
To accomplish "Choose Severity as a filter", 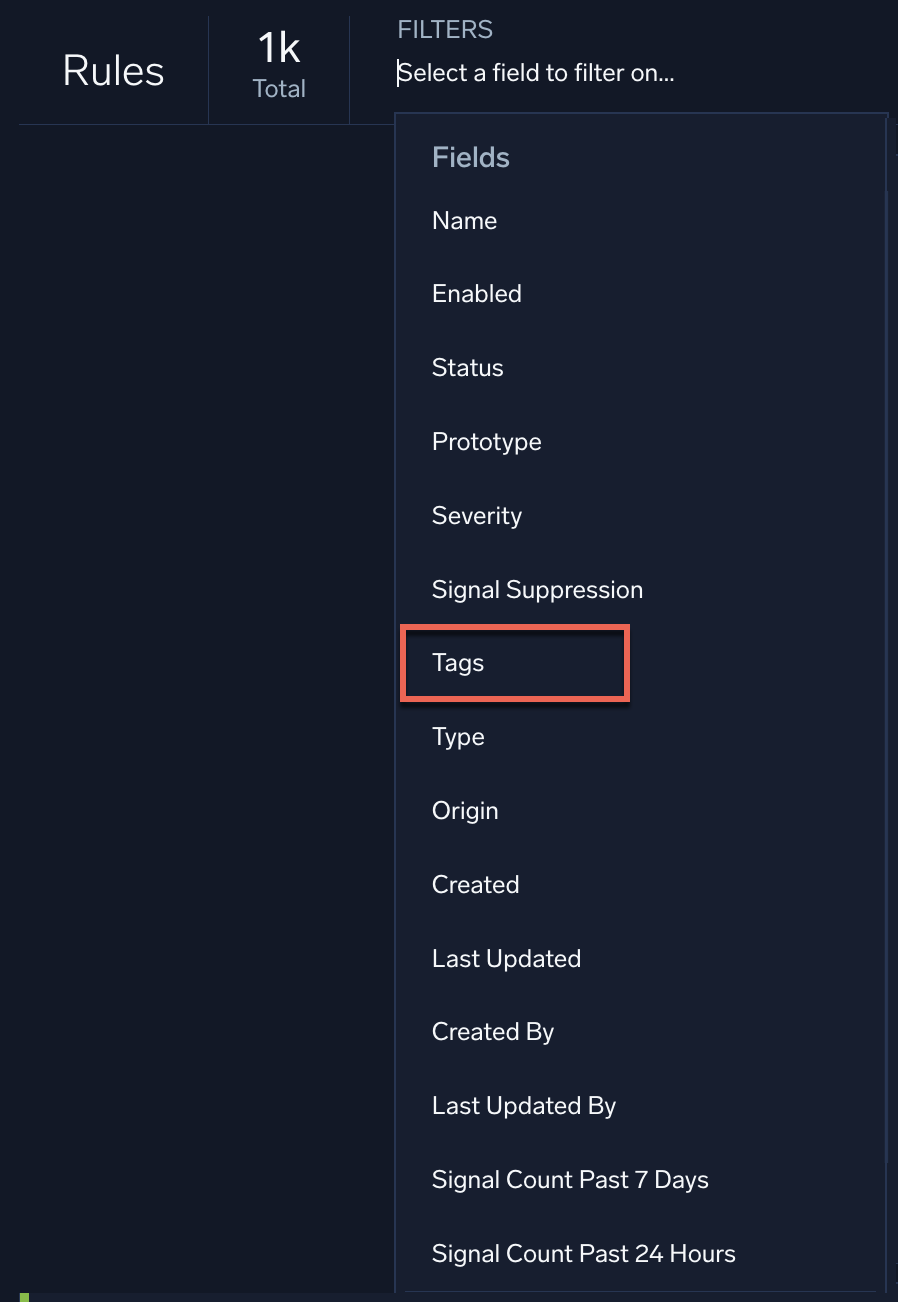I will (476, 516).
